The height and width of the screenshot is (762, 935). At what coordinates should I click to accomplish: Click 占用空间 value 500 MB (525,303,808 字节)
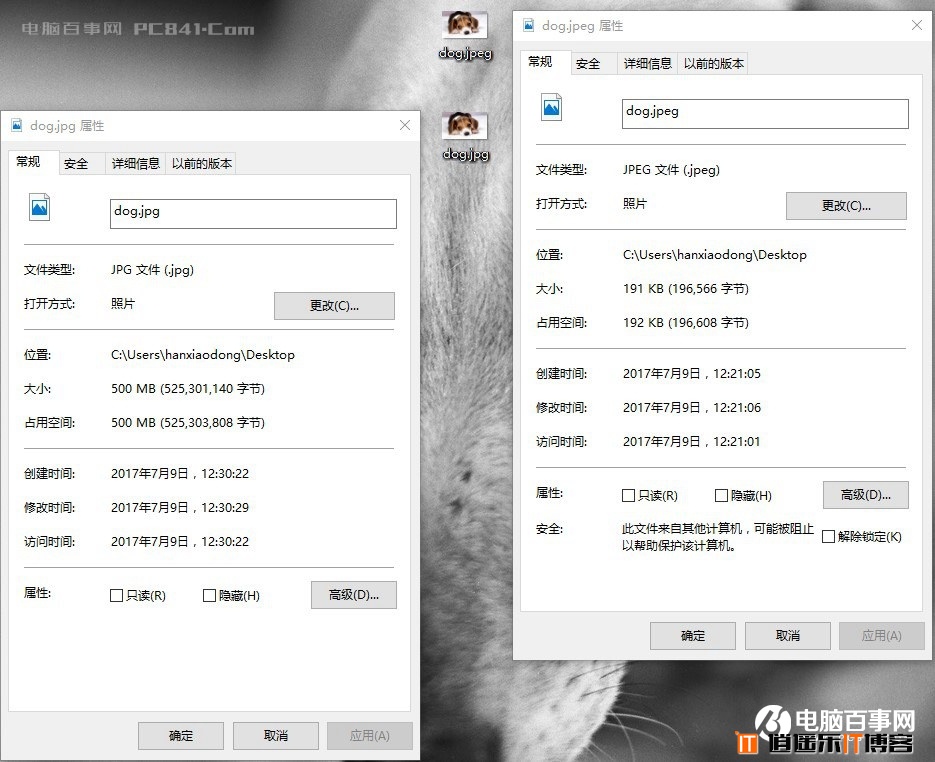pos(188,423)
